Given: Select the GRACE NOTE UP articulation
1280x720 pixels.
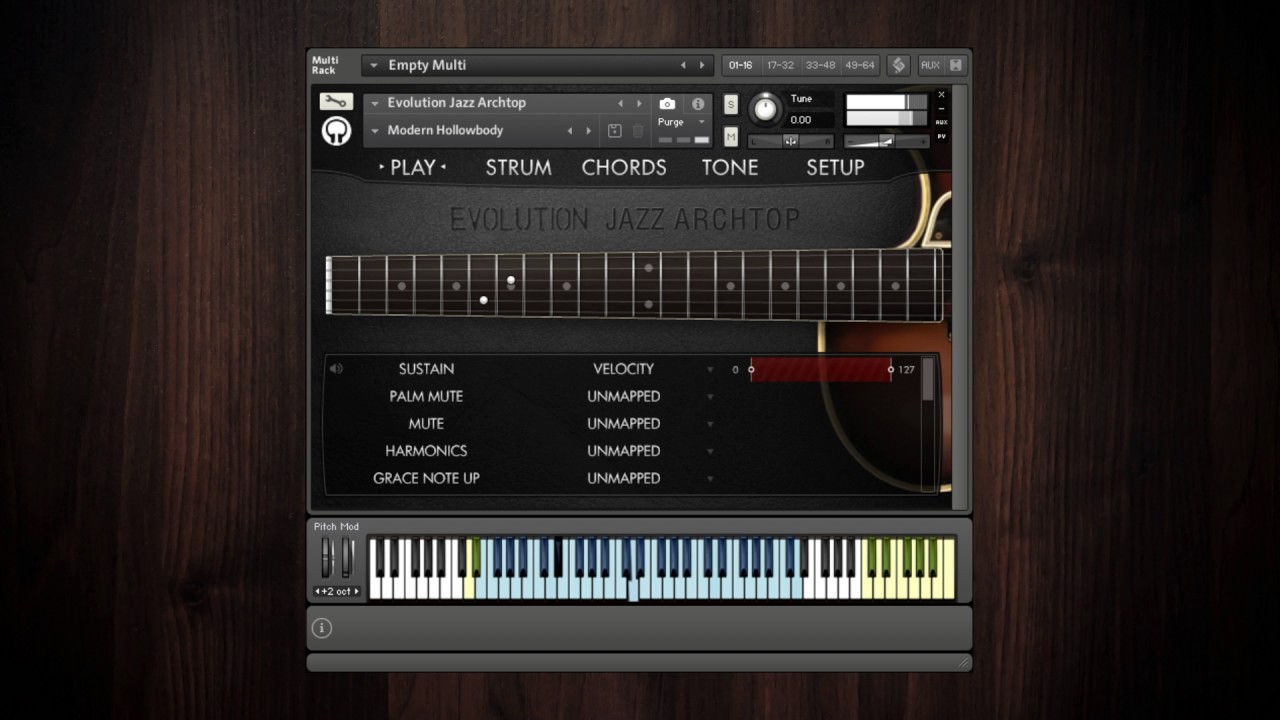Looking at the screenshot, I should coord(426,478).
